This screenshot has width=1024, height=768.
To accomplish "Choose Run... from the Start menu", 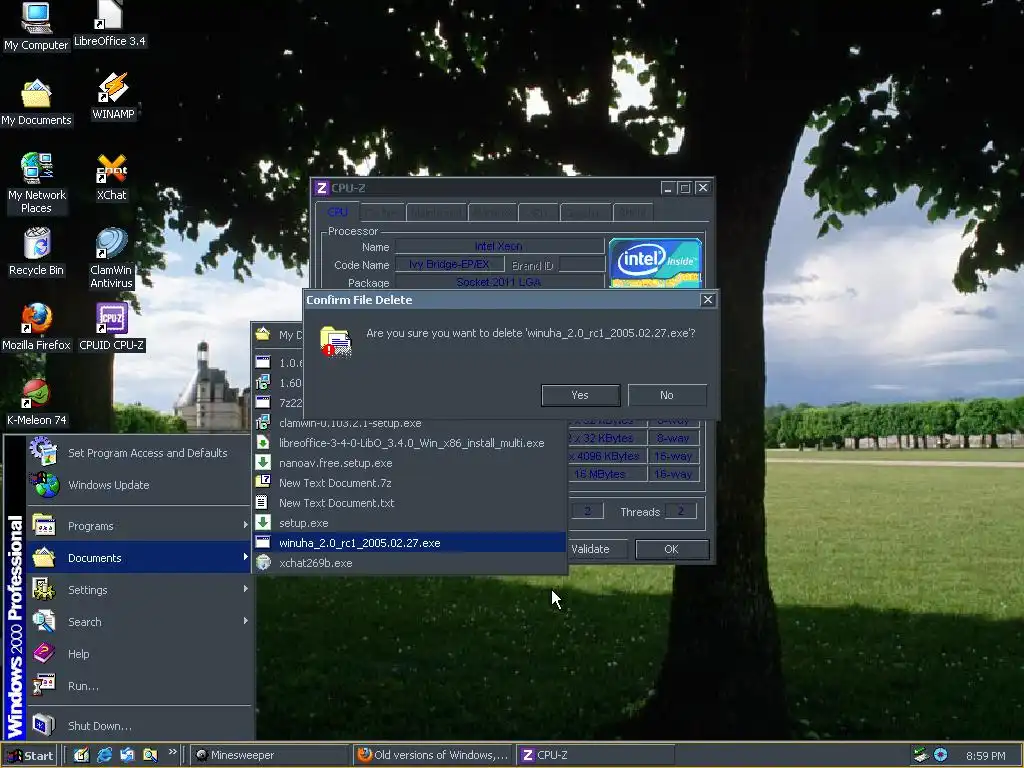I will [138, 686].
